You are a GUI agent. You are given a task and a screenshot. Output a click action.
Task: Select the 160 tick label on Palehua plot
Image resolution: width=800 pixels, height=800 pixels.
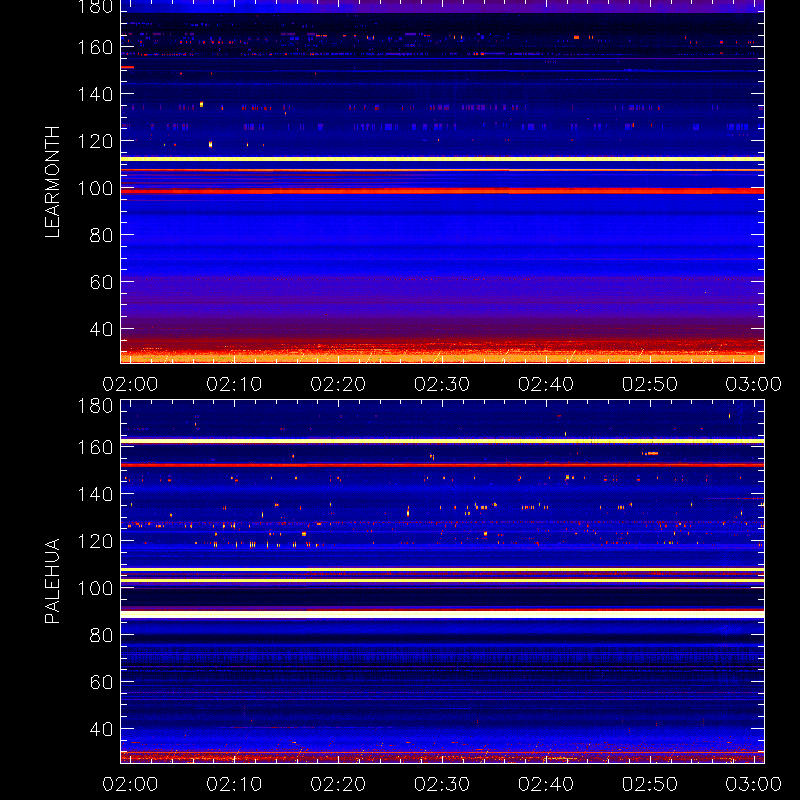click(x=95, y=447)
